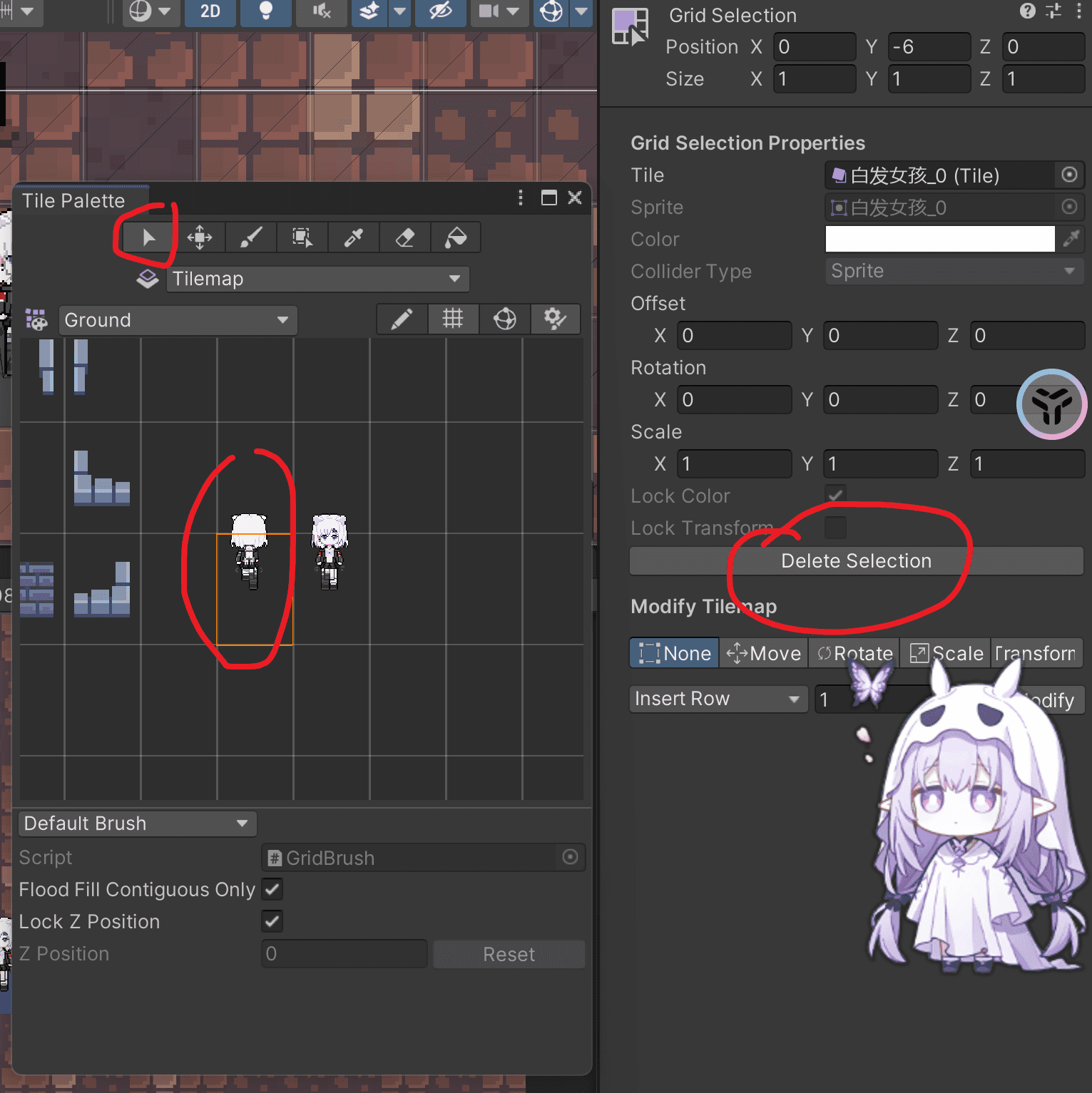The image size is (1092, 1093).
Task: Select the Box Fill tool in Tile Palette
Action: point(302,237)
